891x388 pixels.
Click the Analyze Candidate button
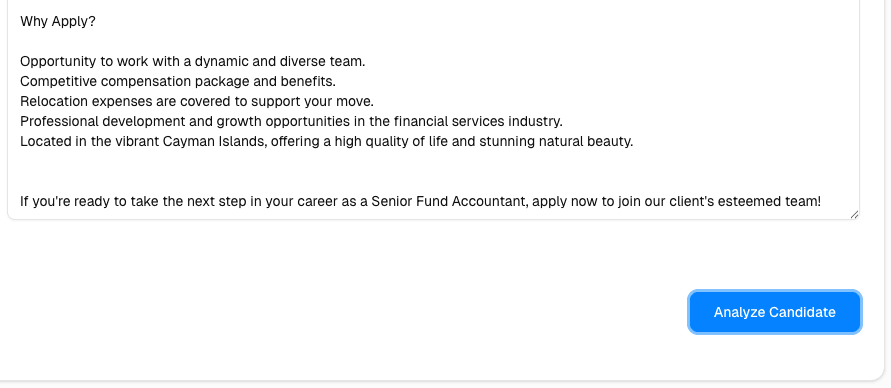click(775, 312)
